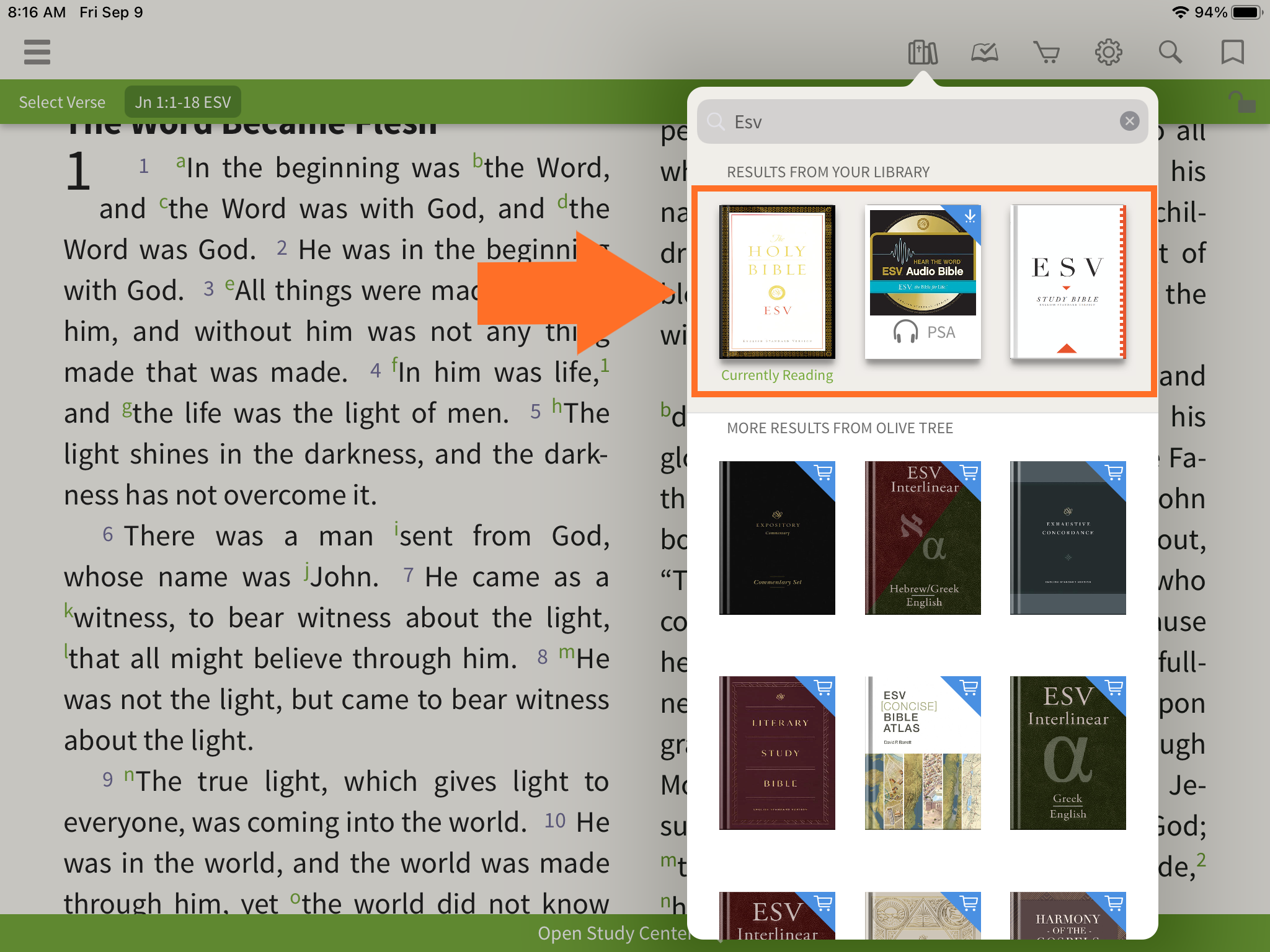Viewport: 1270px width, 952px height.
Task: Tap footnote marker j before John
Action: click(306, 571)
